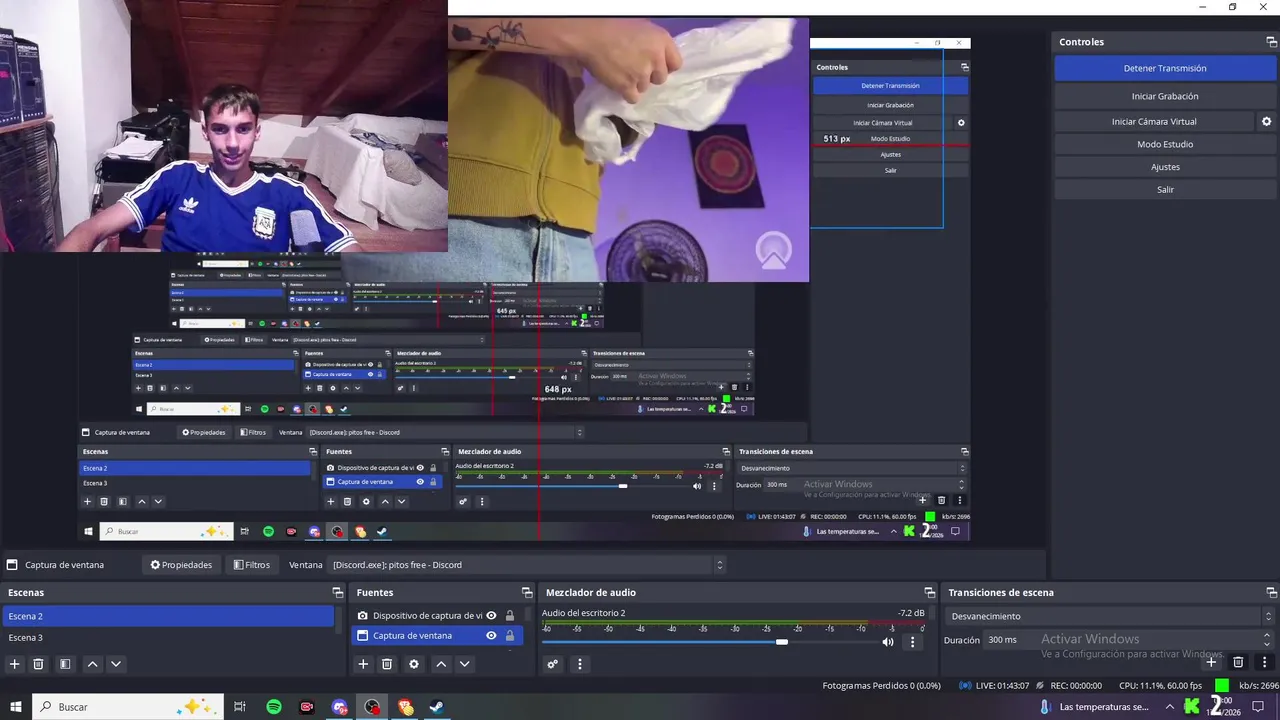Move the selected source down in Fuentes
1280x720 pixels.
tap(464, 664)
